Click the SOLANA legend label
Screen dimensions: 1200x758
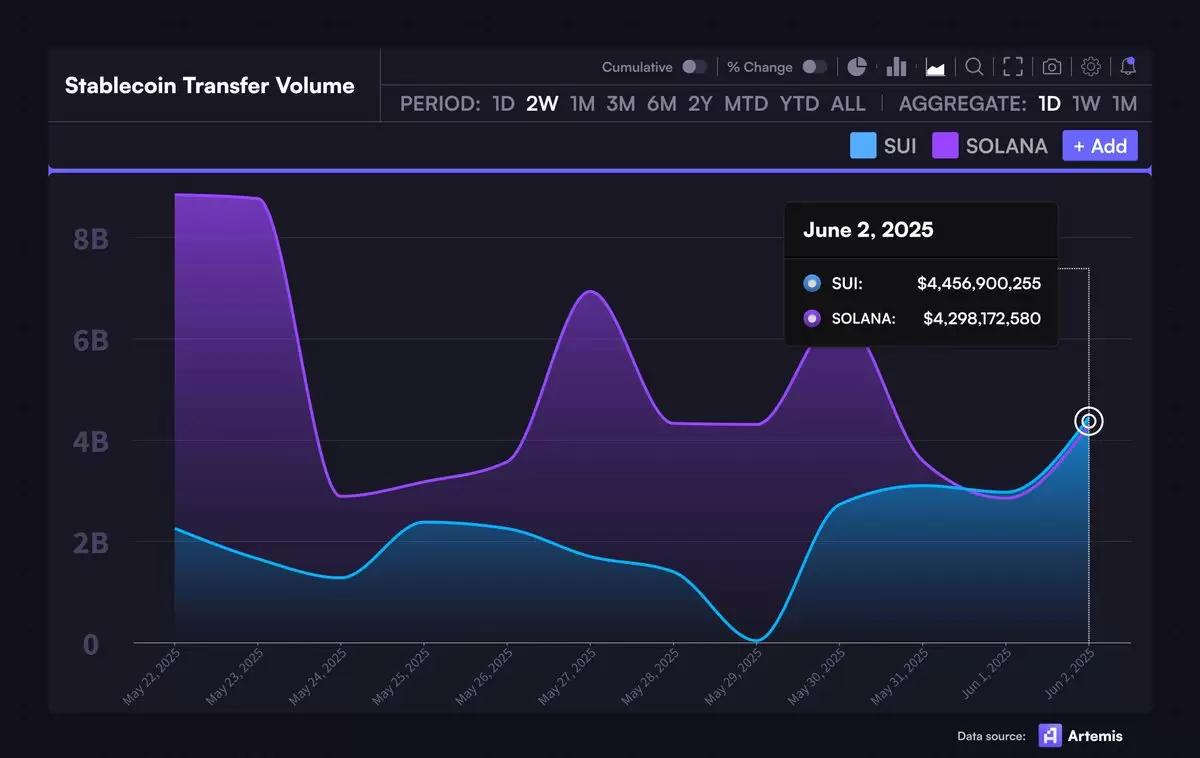[1007, 146]
